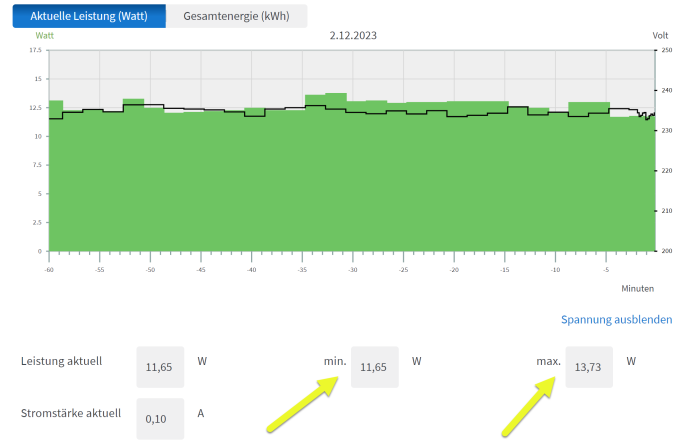Click the 250 tick on the Volt axis

666,51
